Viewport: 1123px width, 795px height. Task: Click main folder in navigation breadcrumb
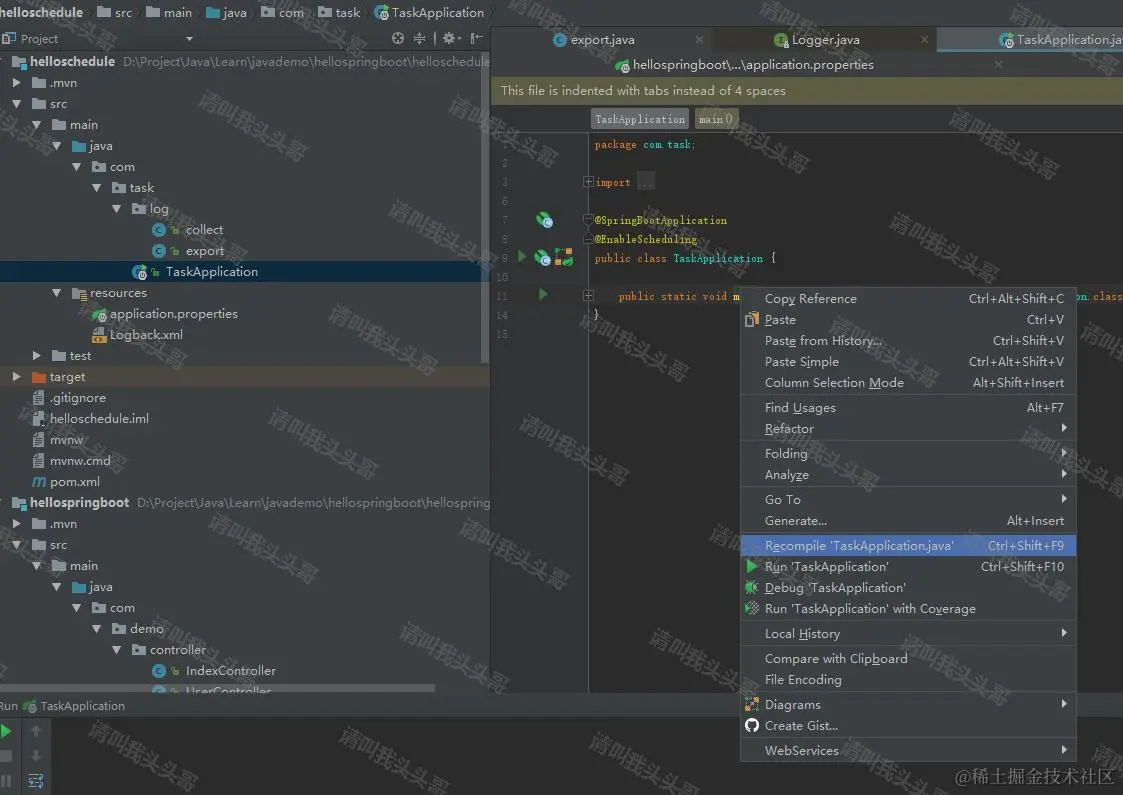pos(169,13)
